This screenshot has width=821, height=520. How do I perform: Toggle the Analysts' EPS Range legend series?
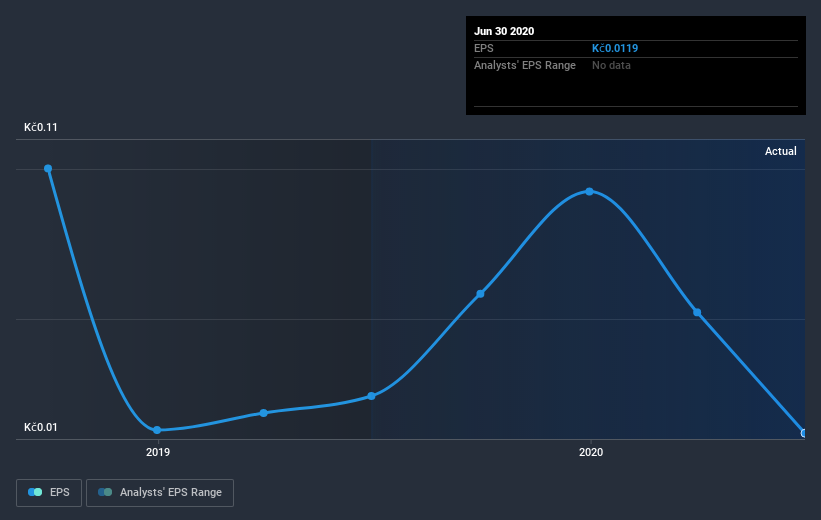(x=160, y=492)
